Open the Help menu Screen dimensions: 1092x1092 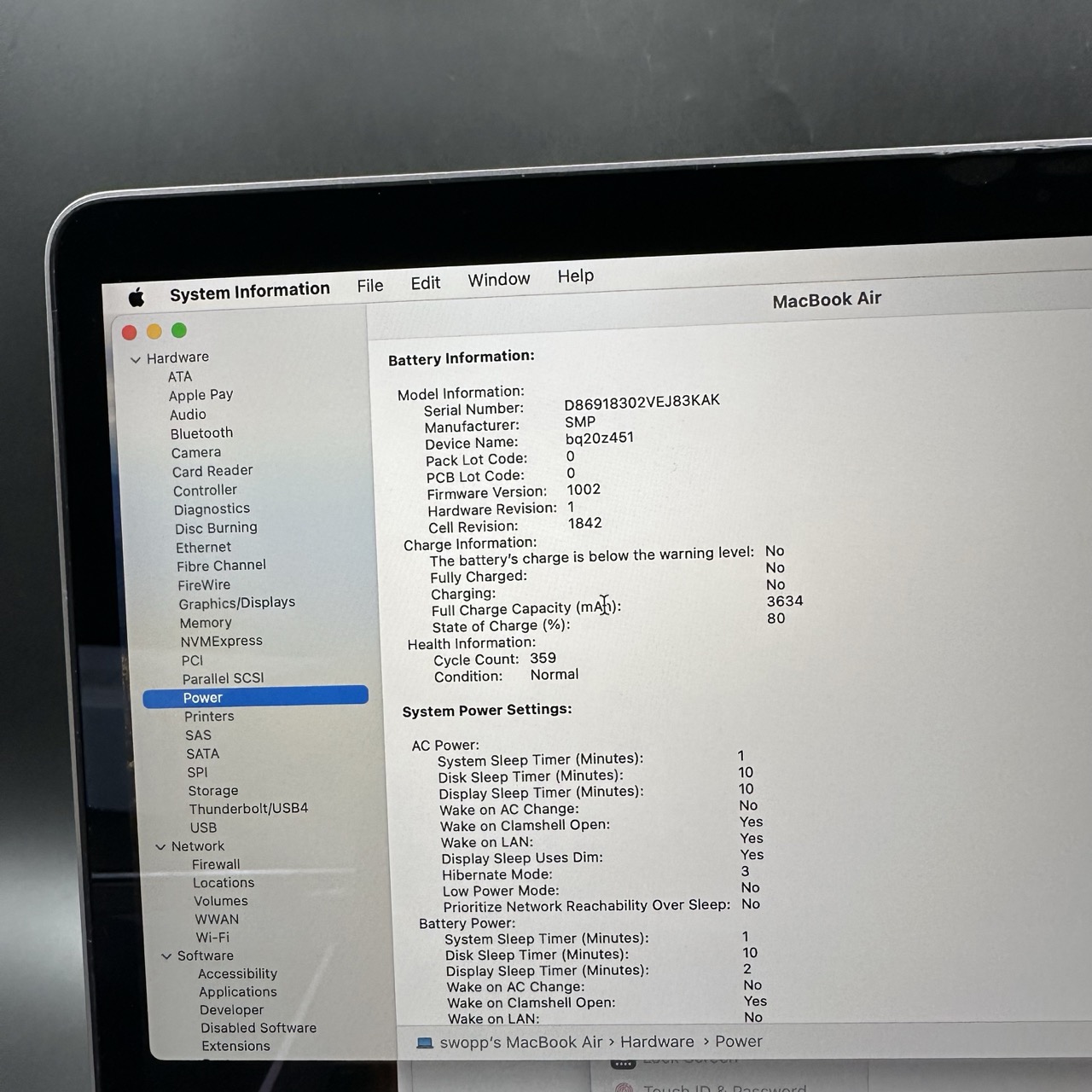pos(575,276)
